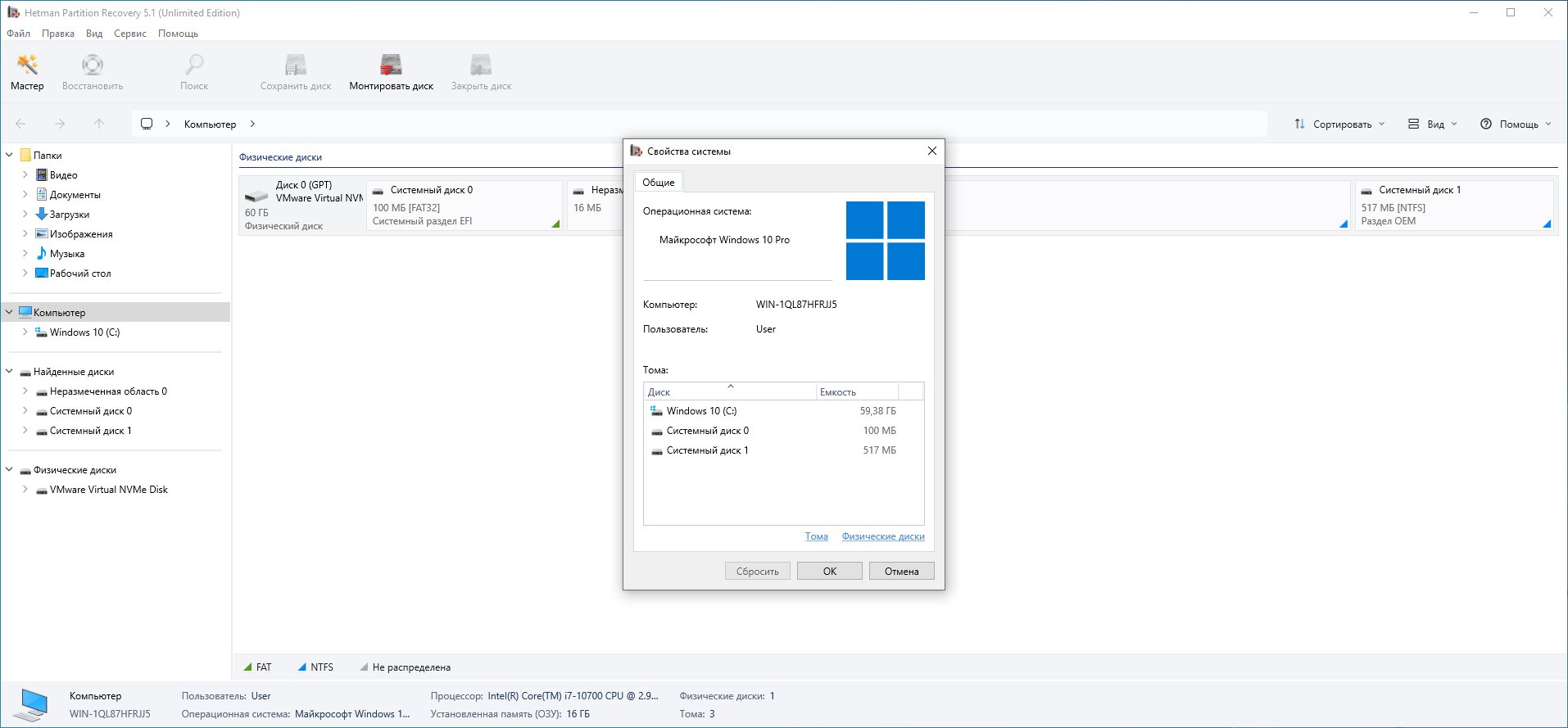Open the Сортировать dropdown
The image size is (1568, 728).
tap(1340, 124)
